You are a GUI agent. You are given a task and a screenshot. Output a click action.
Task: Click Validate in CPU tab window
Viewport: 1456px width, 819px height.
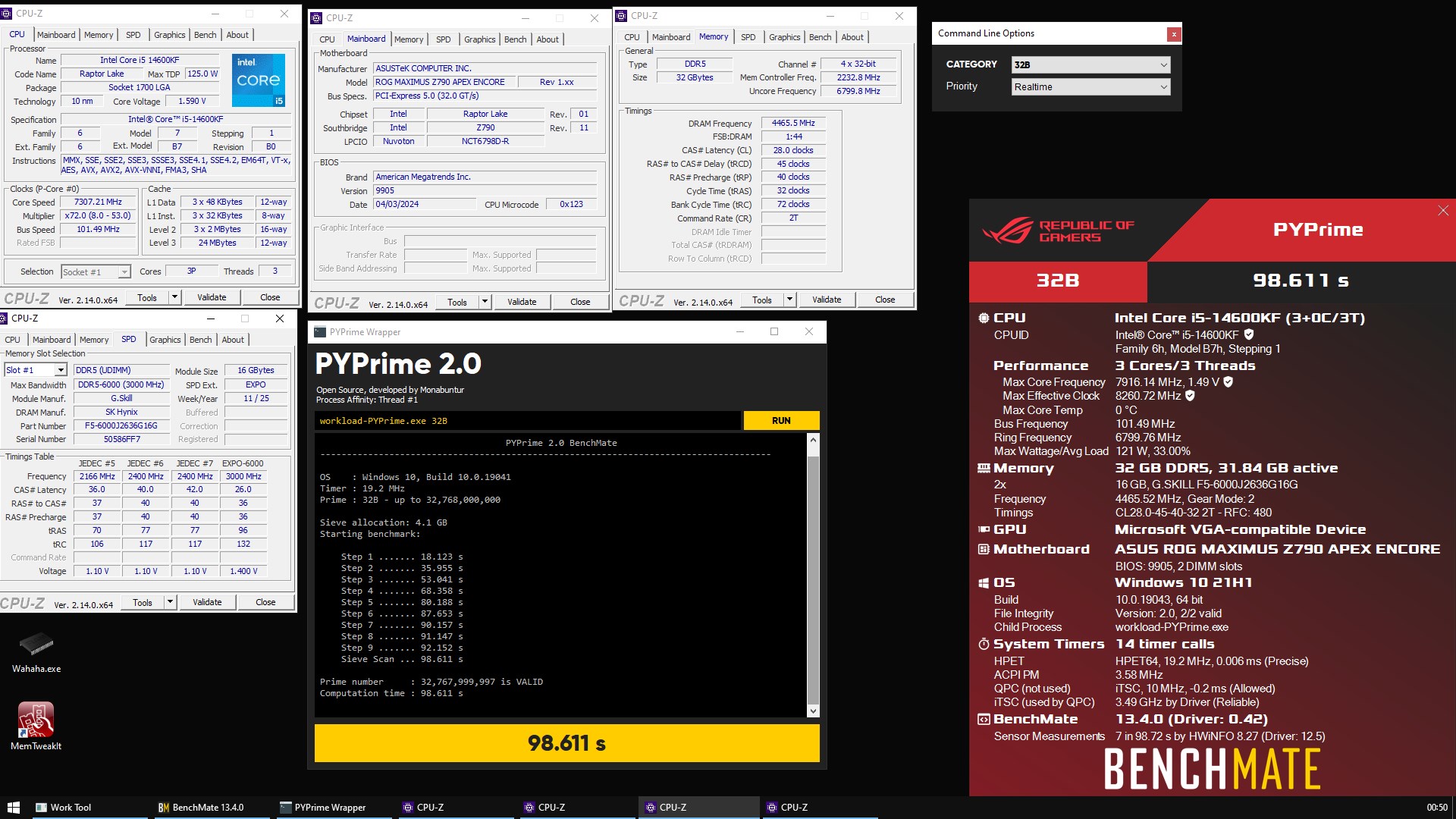click(x=212, y=297)
